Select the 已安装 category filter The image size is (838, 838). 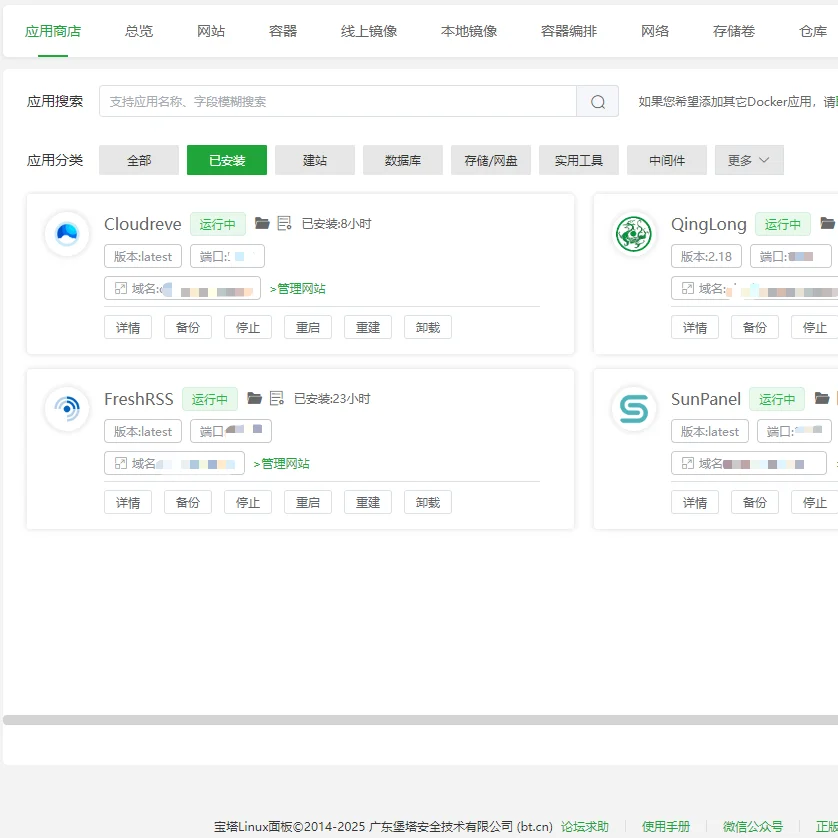[x=227, y=160]
